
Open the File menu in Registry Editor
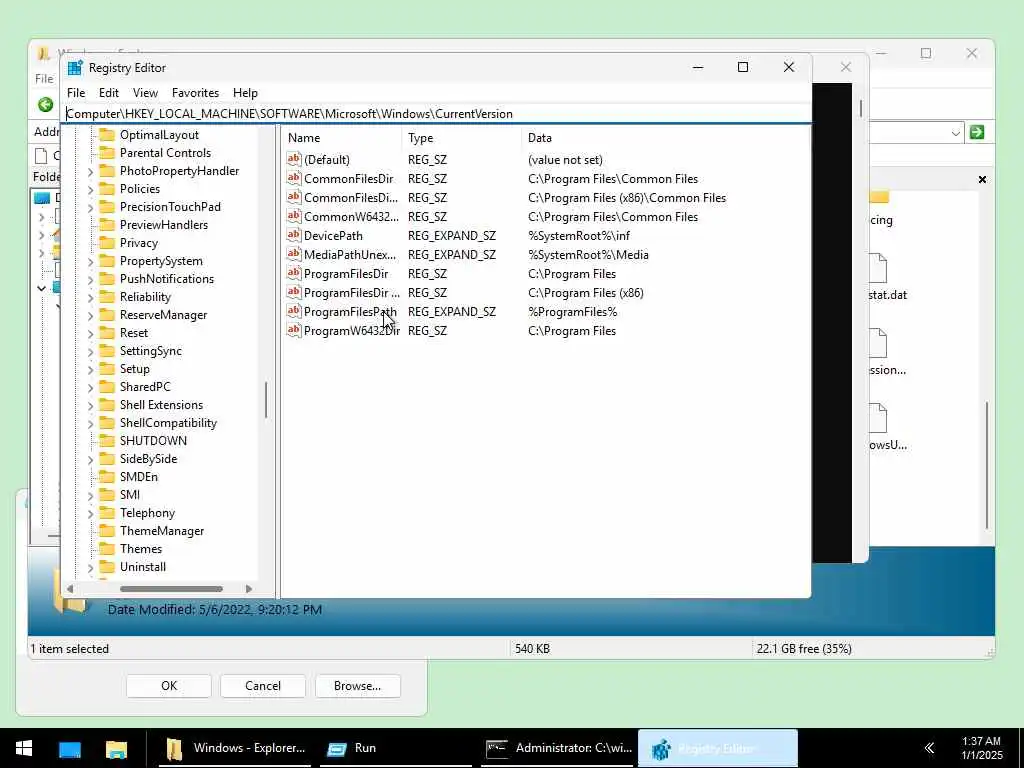point(76,93)
